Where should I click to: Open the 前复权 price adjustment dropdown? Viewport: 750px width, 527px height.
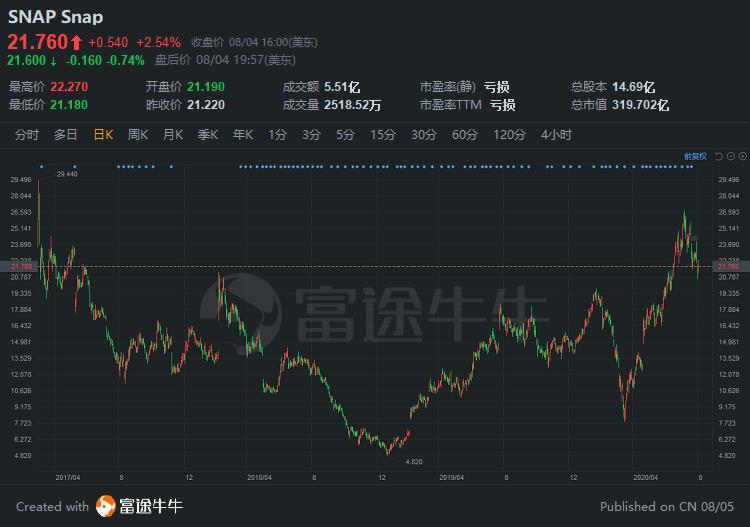coord(695,156)
